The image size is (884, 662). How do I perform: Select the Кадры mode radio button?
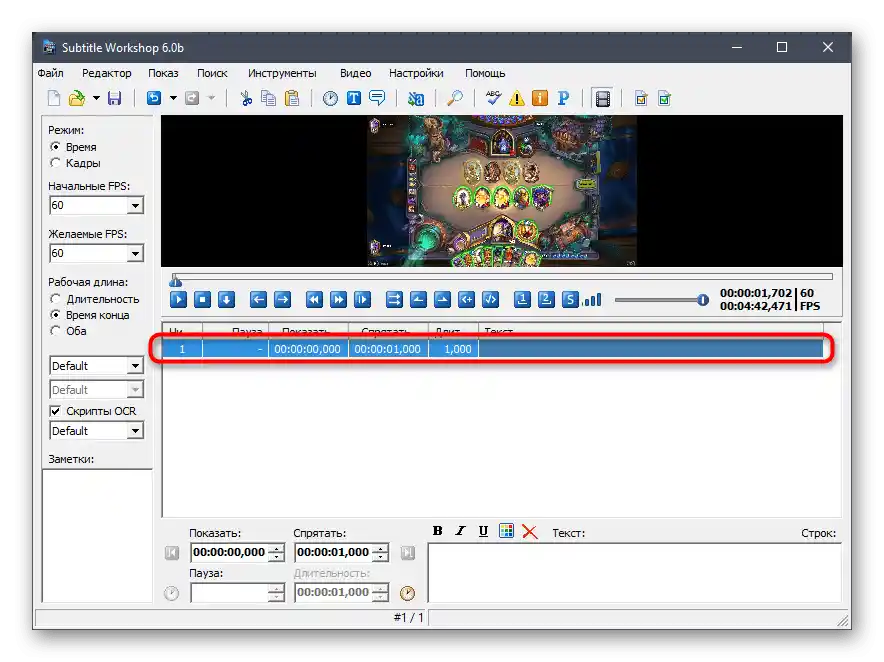click(x=56, y=163)
